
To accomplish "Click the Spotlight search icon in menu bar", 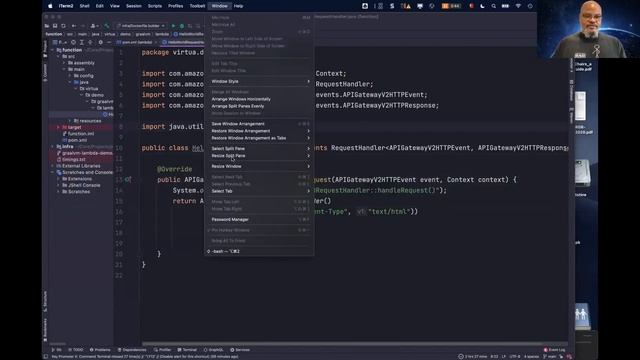I will click(493, 6).
